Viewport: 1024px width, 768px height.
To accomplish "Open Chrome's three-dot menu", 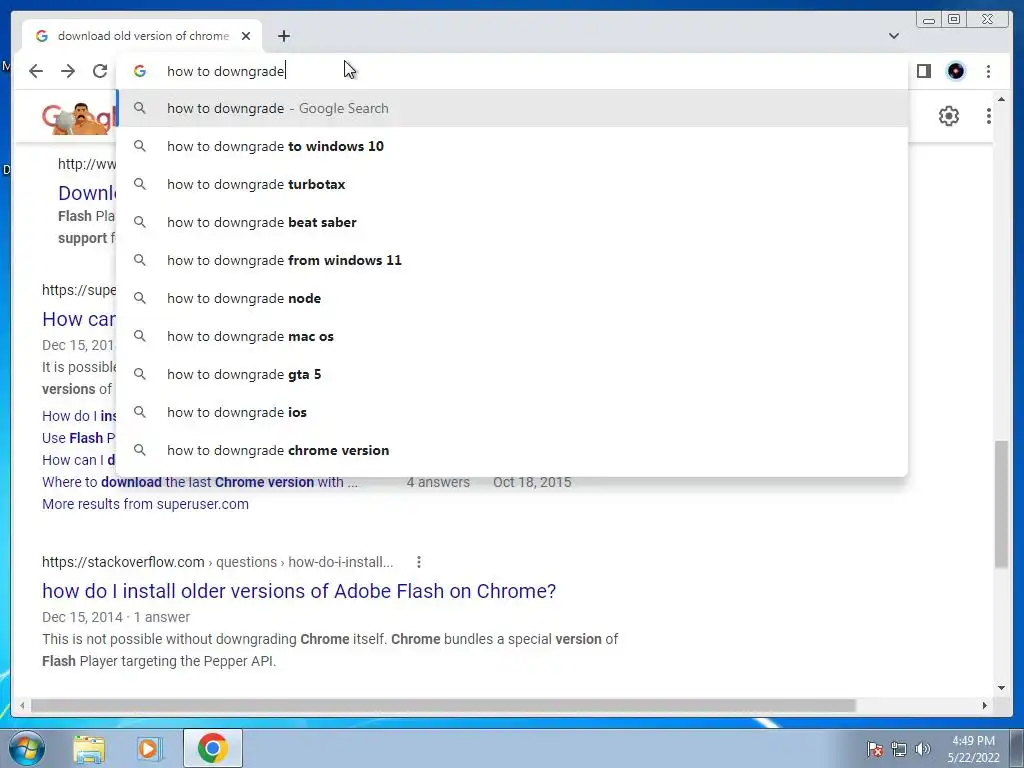I will point(988,71).
